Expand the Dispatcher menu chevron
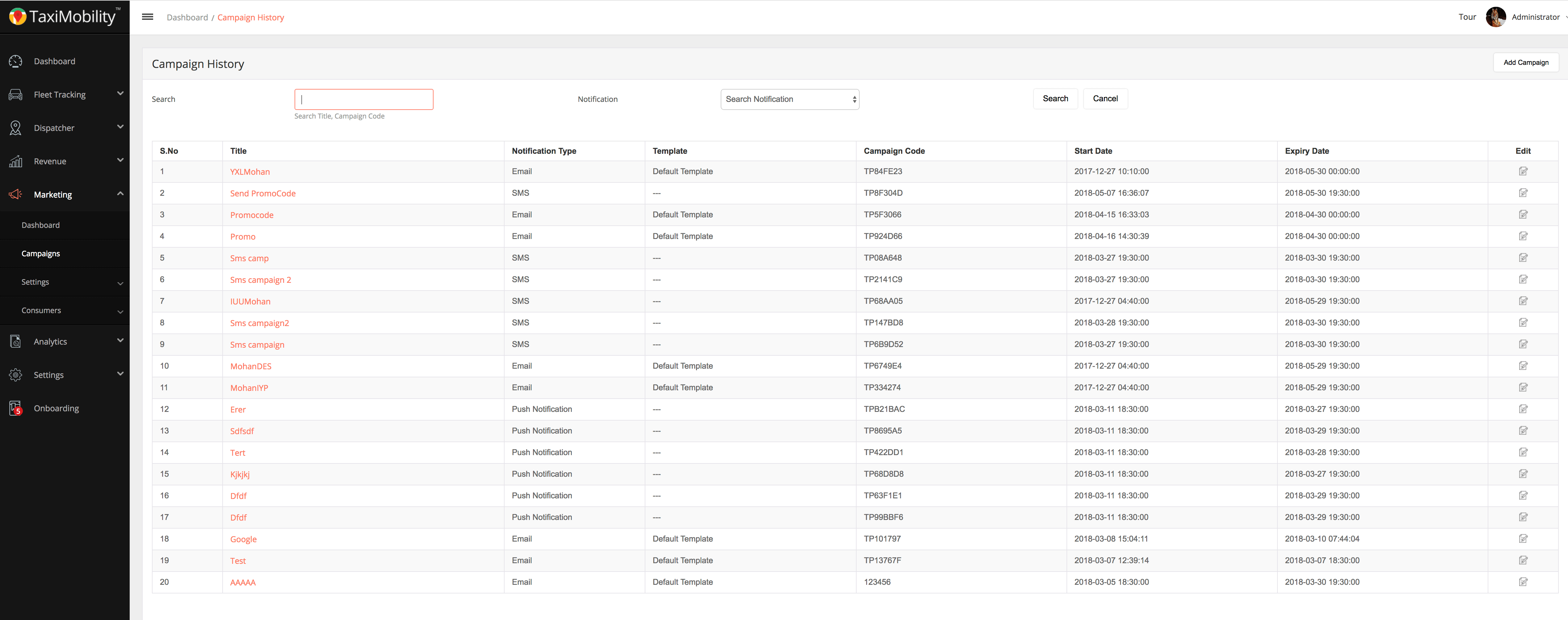 click(120, 127)
